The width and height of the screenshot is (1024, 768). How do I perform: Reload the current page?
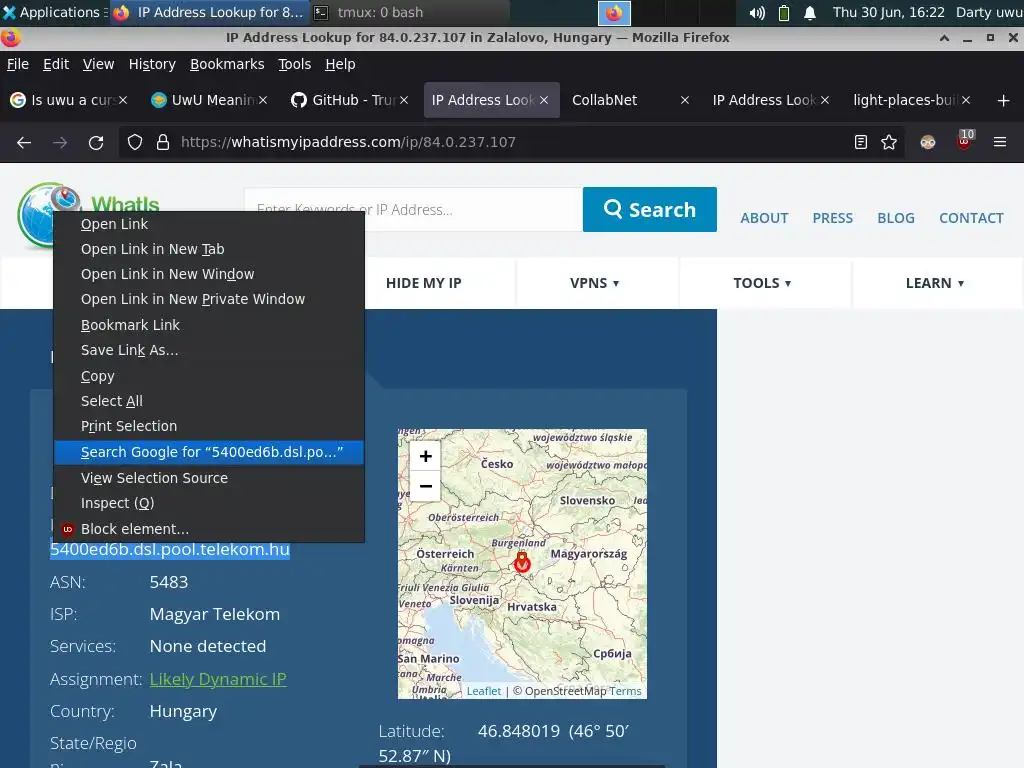(96, 142)
